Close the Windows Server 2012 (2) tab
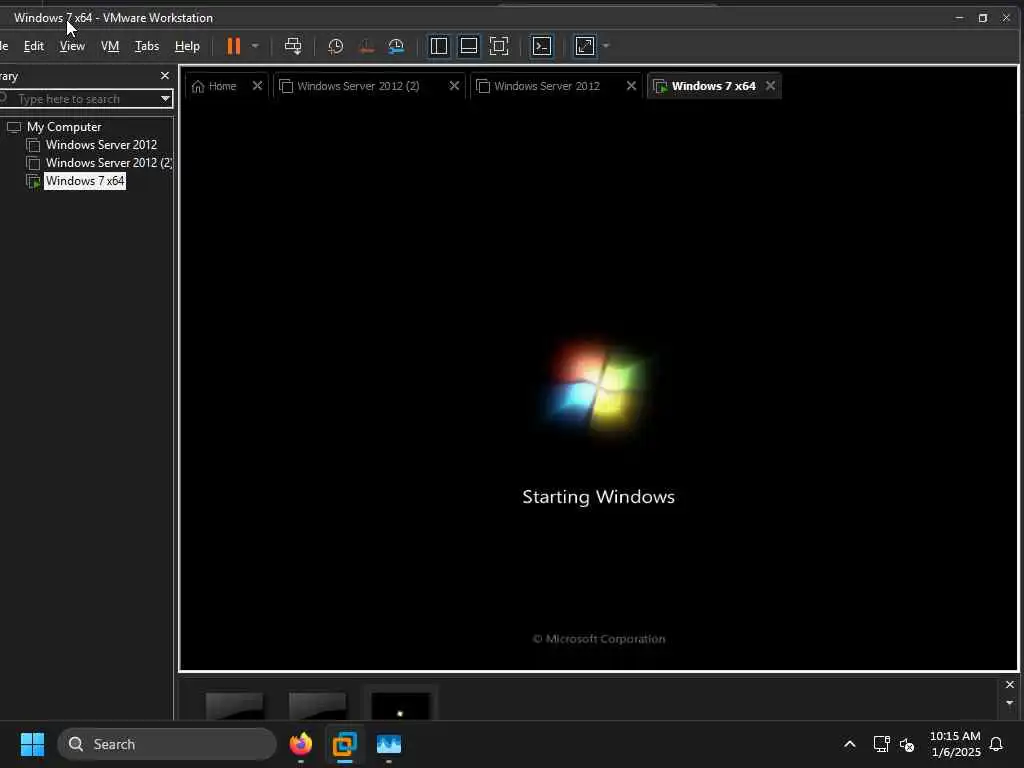The height and width of the screenshot is (768, 1024). point(455,86)
